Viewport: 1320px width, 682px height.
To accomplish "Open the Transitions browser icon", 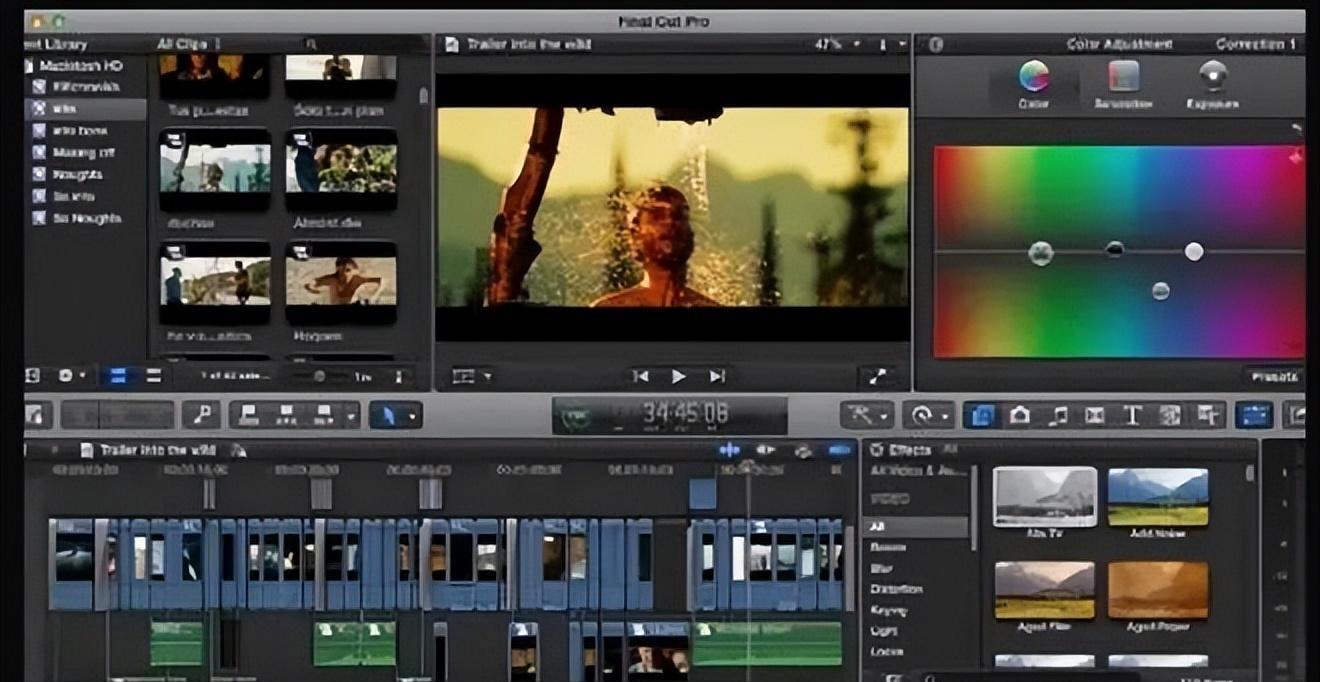I will [x=1095, y=415].
